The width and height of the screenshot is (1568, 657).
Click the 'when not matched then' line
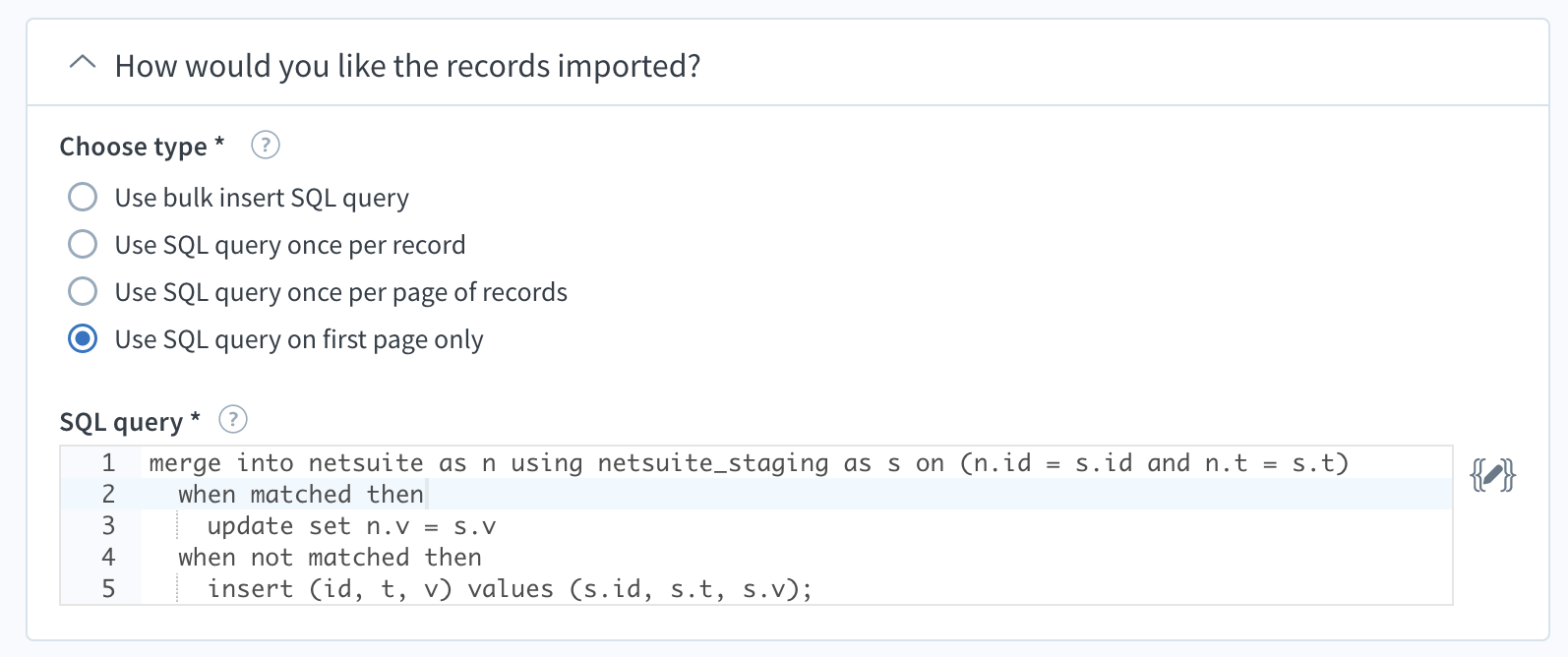[330, 557]
